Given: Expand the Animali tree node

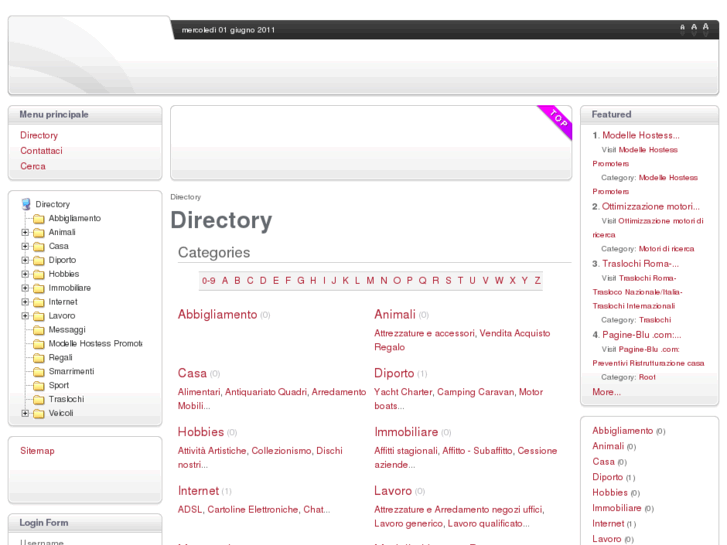Looking at the screenshot, I should coord(25,232).
